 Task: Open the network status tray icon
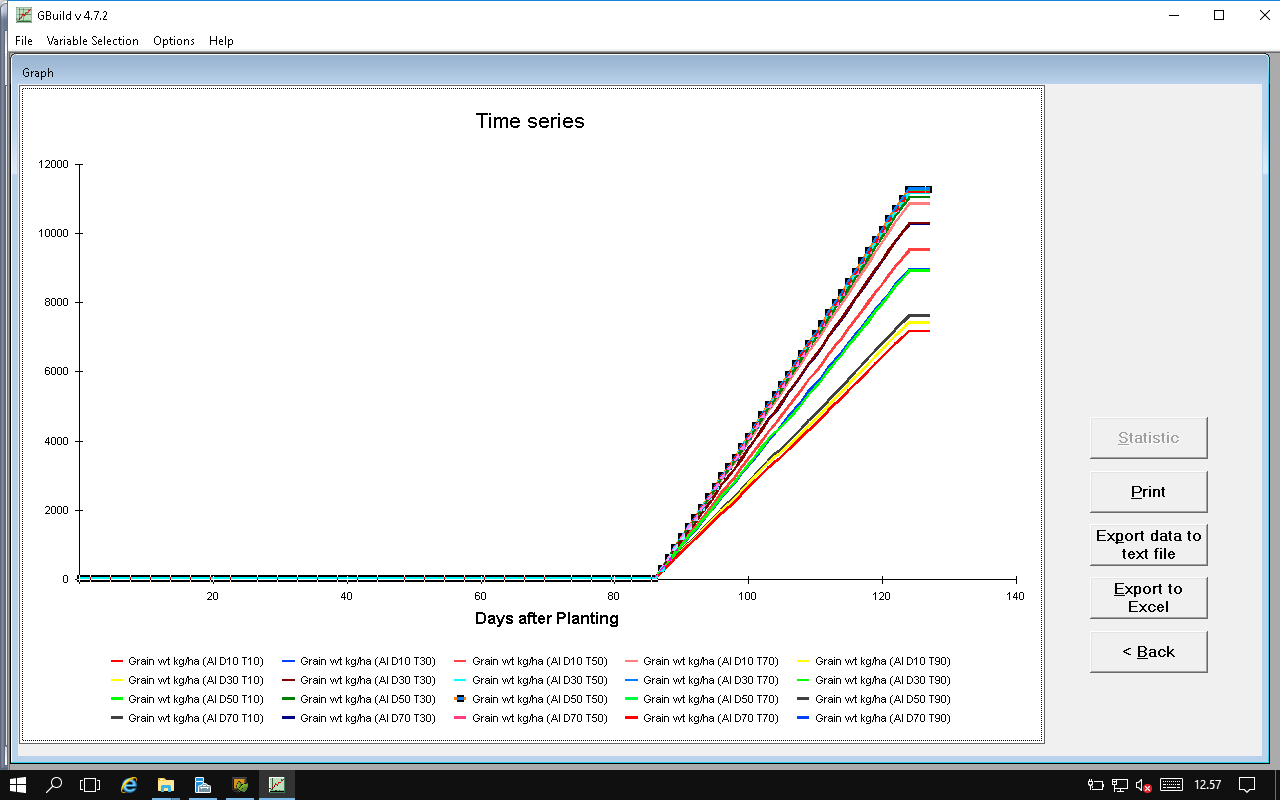(x=1120, y=785)
